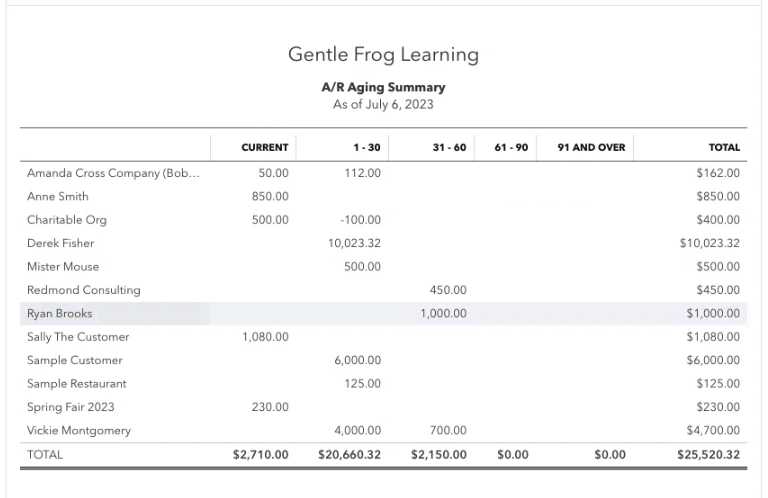Click Derek Fisher 10,023.32 amount in 1-30
This screenshot has width=768, height=498.
coord(354,243)
